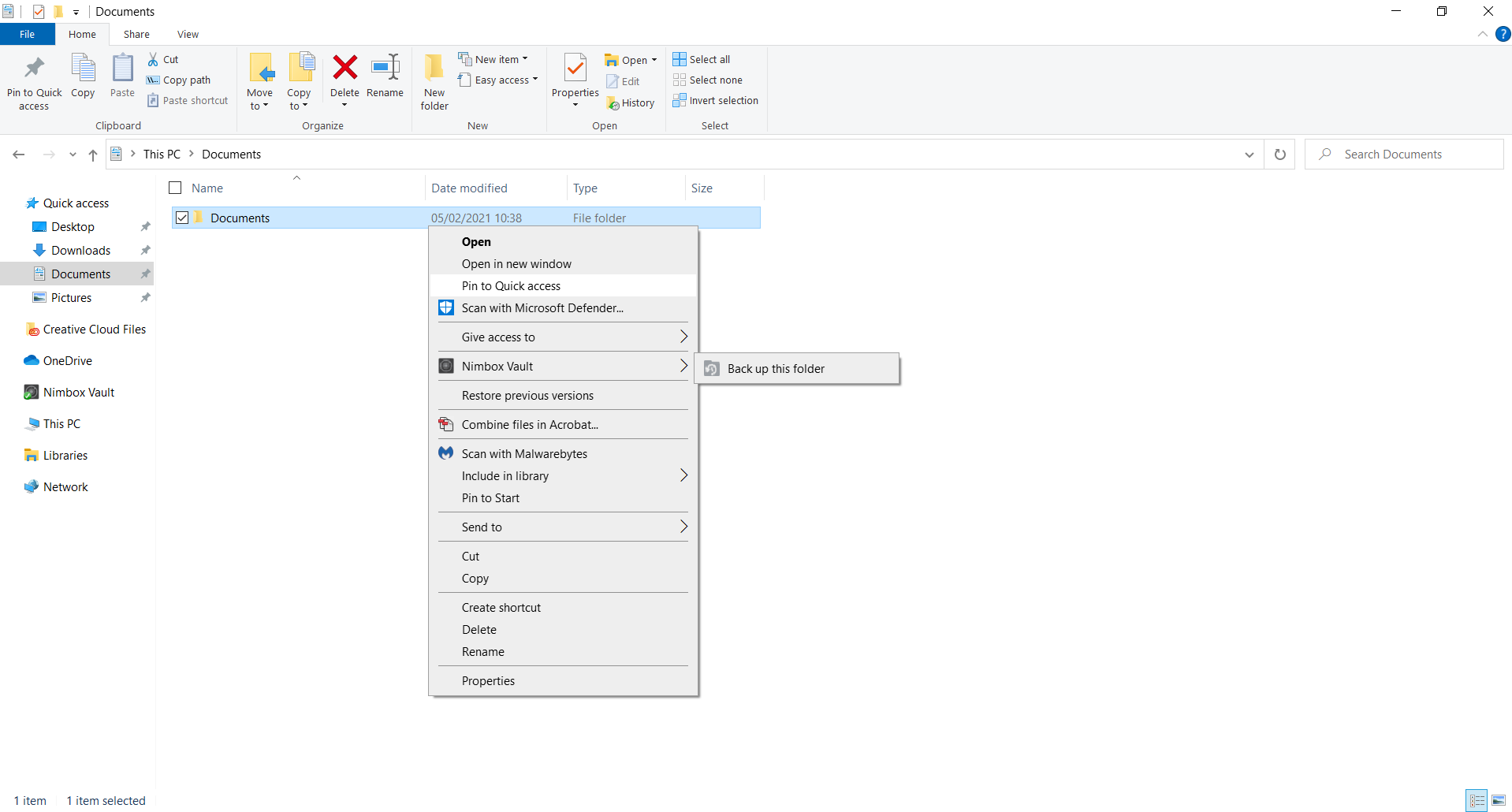Screen dimensions: 1512x812
Task: Click Select none in the ribbon
Action: point(708,80)
